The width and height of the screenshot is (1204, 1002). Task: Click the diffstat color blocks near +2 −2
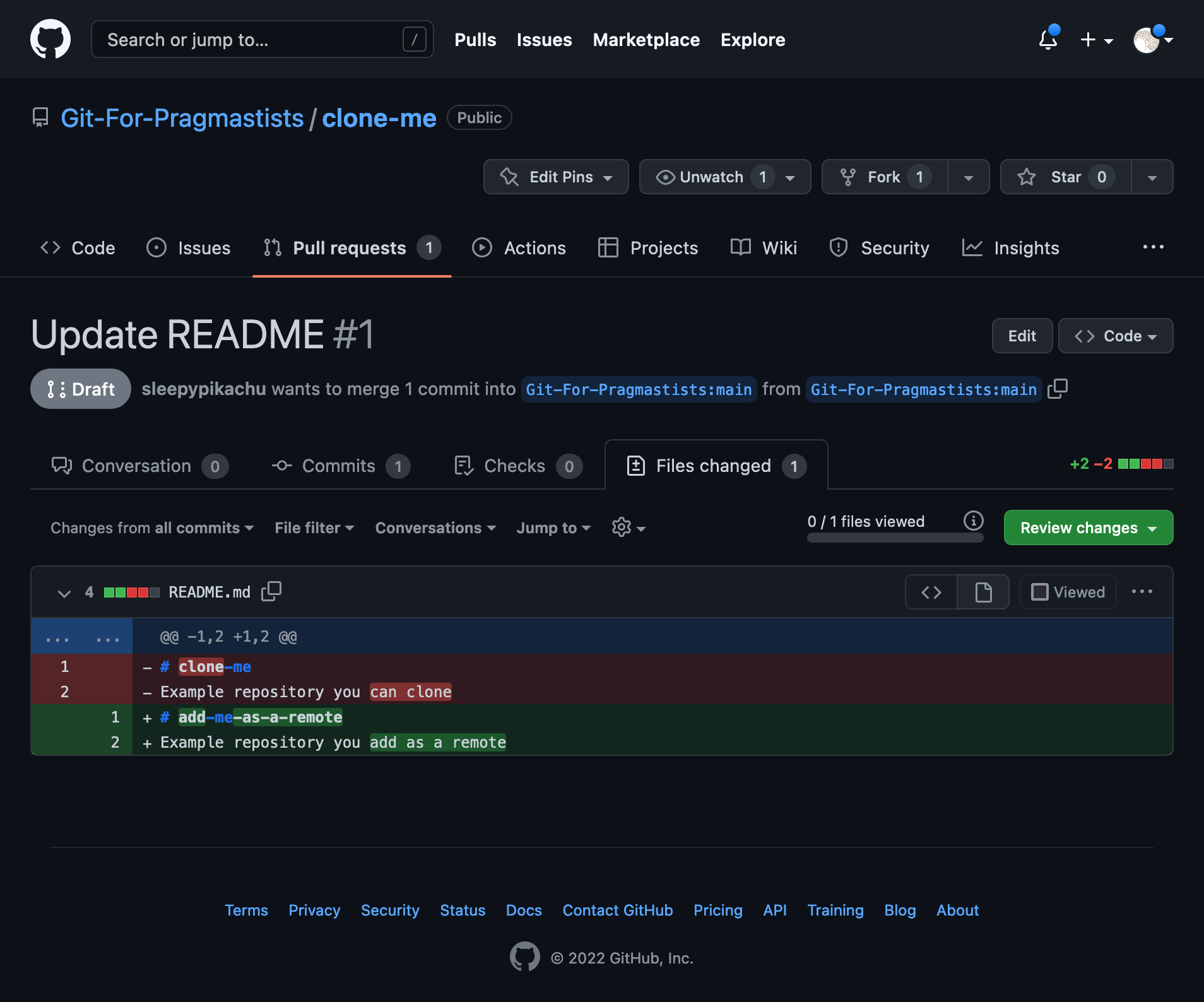[x=1145, y=464]
